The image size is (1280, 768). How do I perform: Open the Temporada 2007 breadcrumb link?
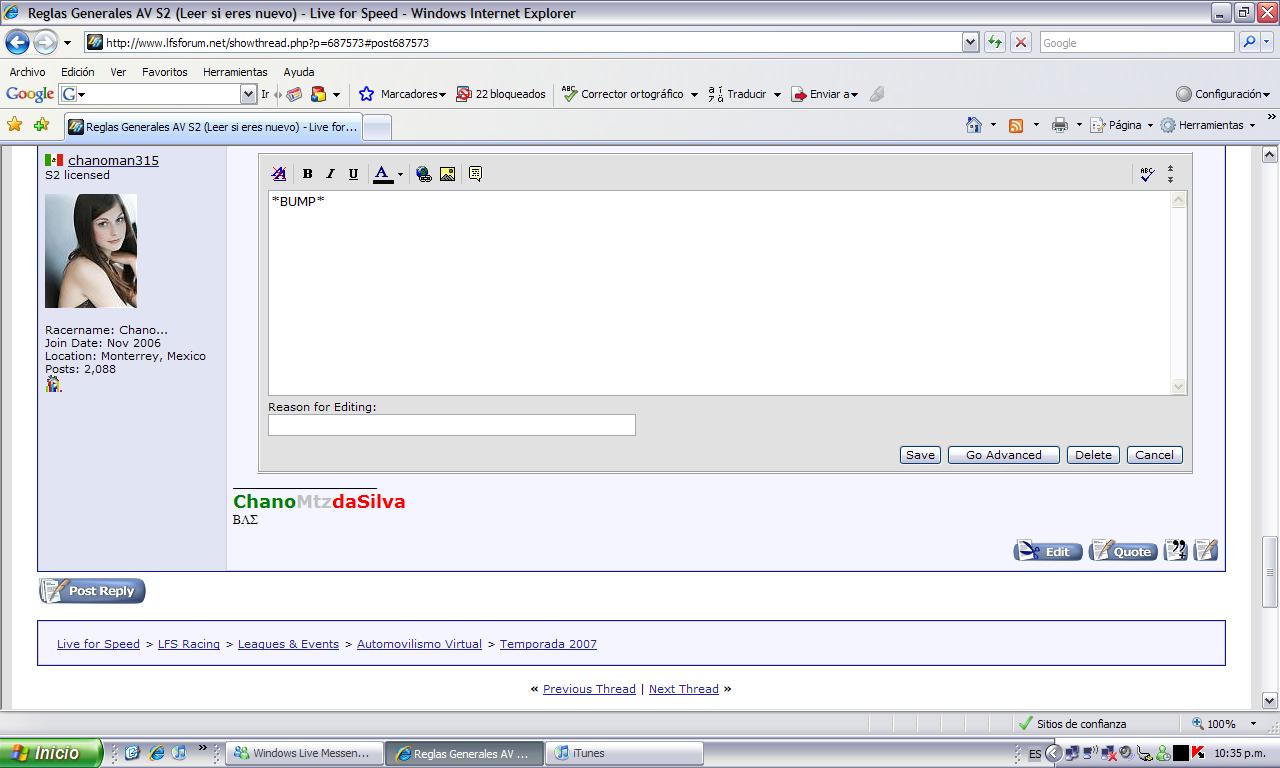pyautogui.click(x=548, y=644)
